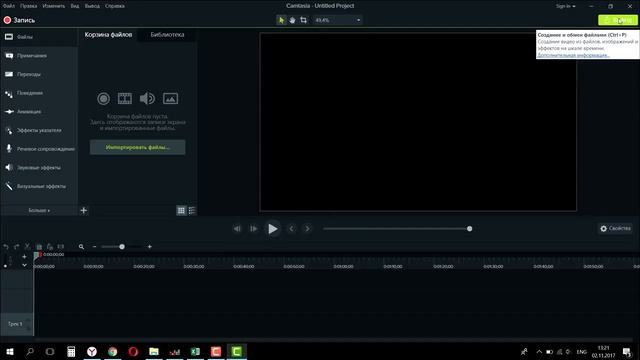The image size is (640, 360).
Task: Copy selection on the timeline toolbar
Action: (x=39, y=247)
